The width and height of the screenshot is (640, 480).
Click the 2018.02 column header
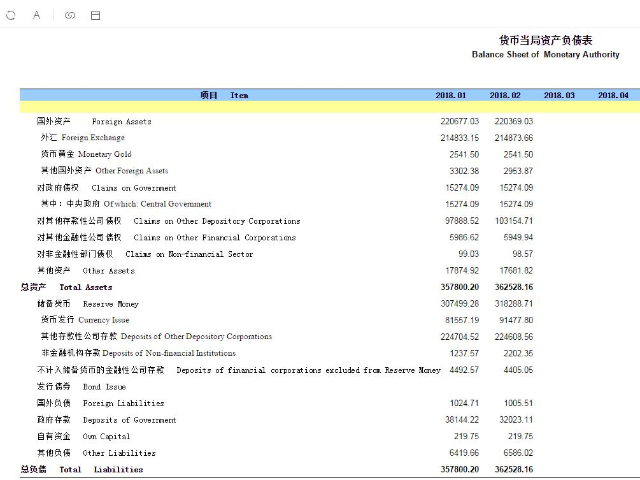[x=505, y=95]
